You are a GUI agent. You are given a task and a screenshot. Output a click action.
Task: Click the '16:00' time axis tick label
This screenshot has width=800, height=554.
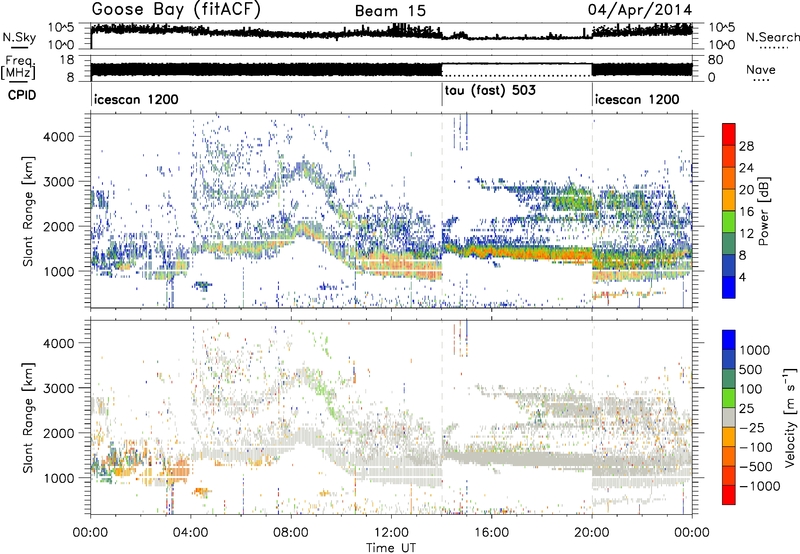(491, 533)
